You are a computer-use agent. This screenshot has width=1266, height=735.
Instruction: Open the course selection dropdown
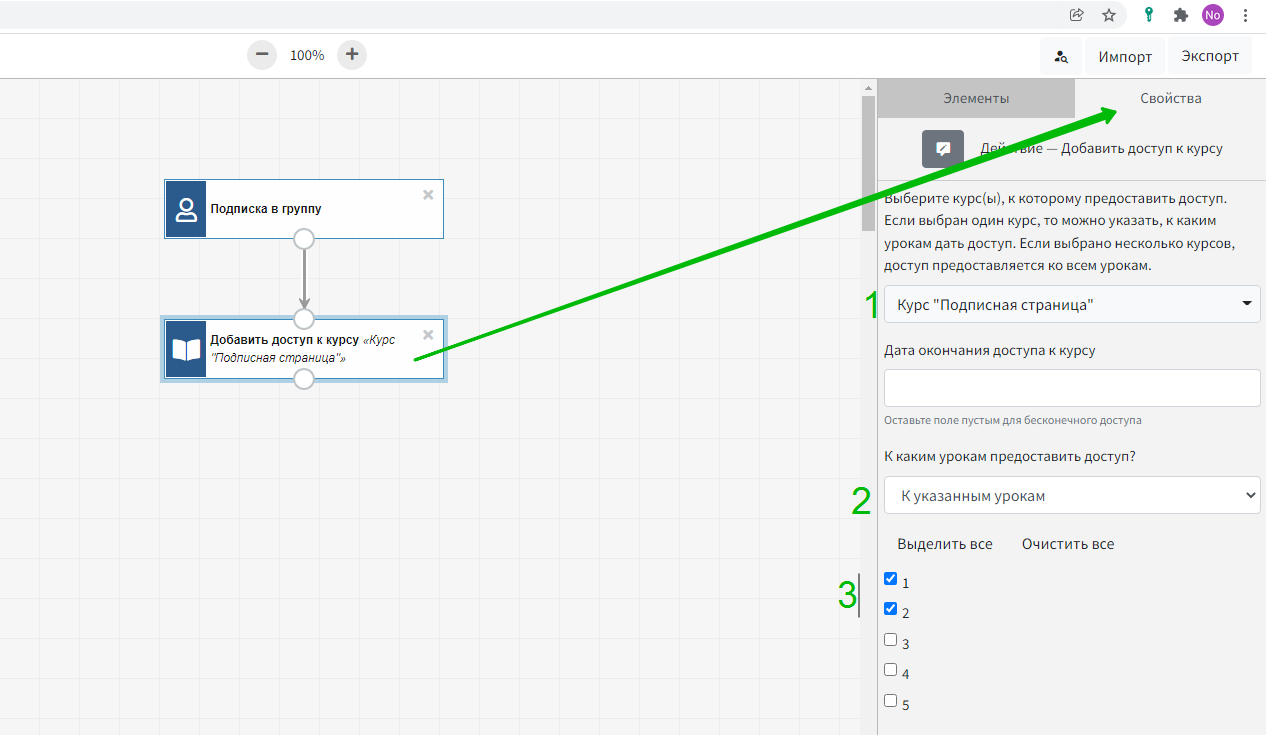(x=1071, y=304)
